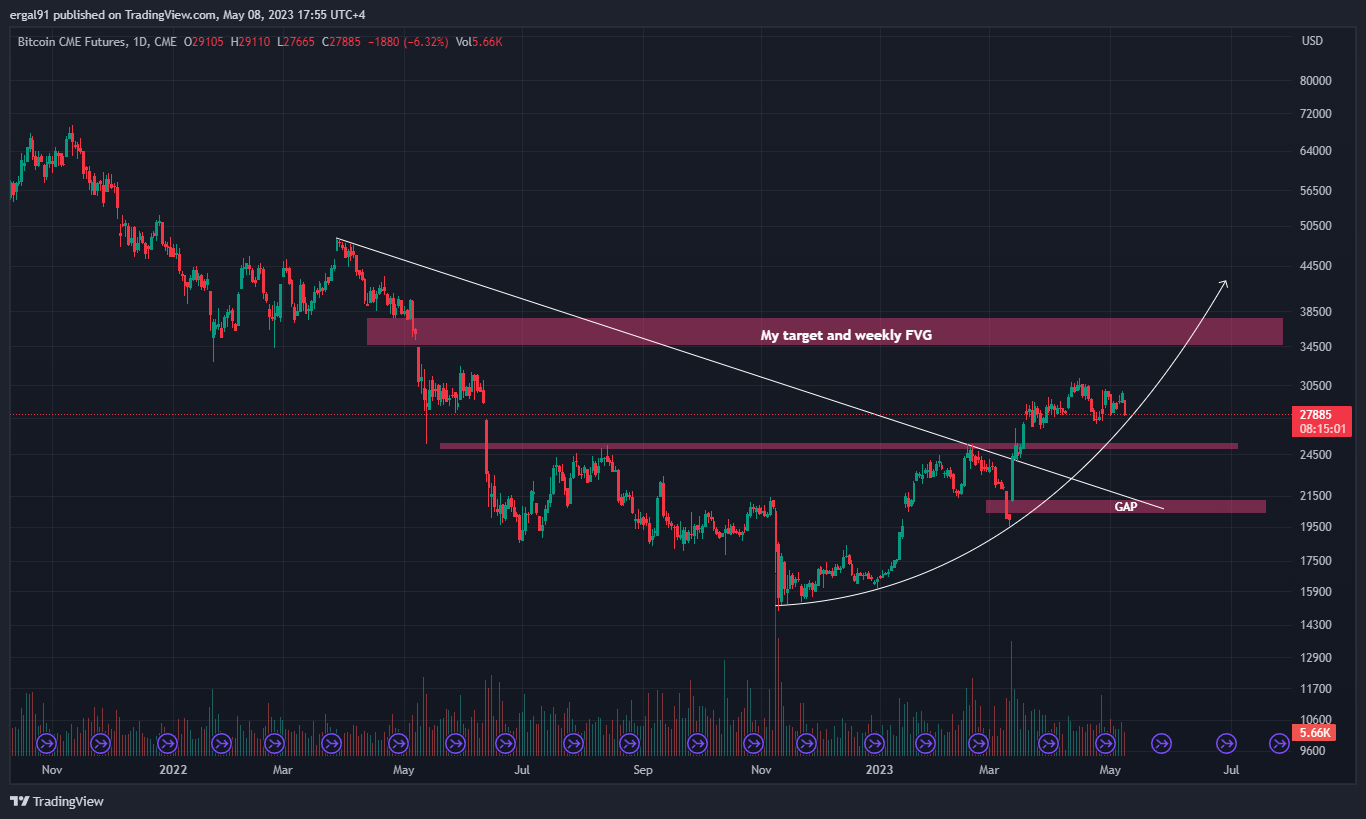The width and height of the screenshot is (1366, 819).
Task: Click the 2022 label on the time axis
Action: (173, 770)
